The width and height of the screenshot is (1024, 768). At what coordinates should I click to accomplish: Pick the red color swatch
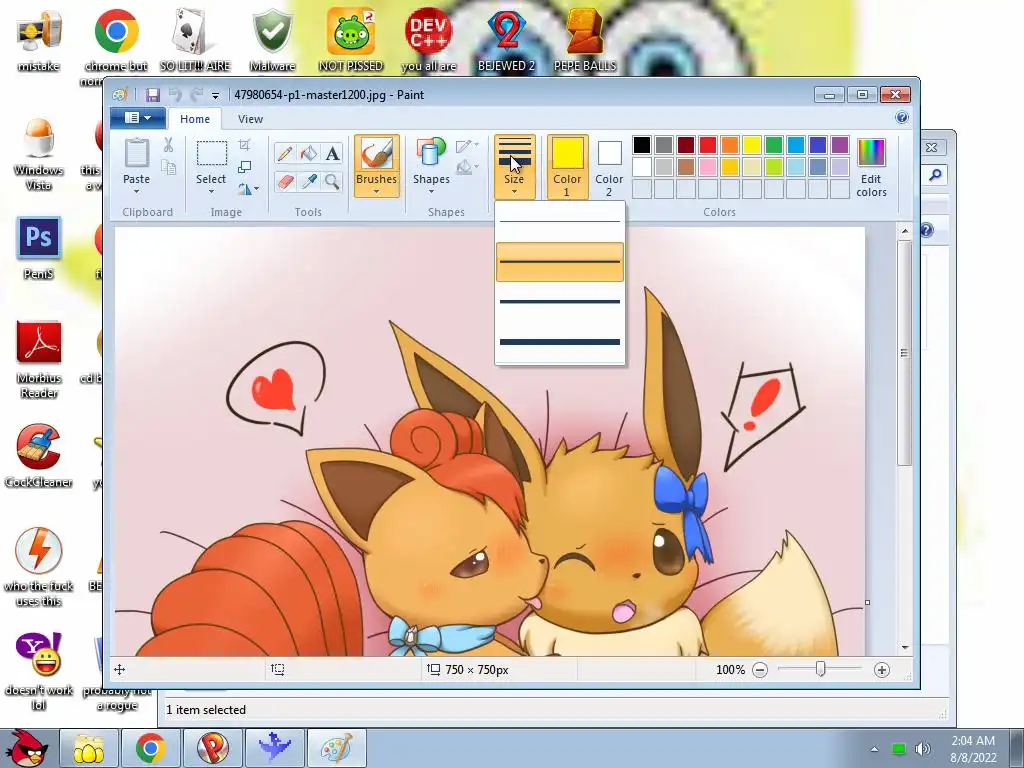(708, 145)
